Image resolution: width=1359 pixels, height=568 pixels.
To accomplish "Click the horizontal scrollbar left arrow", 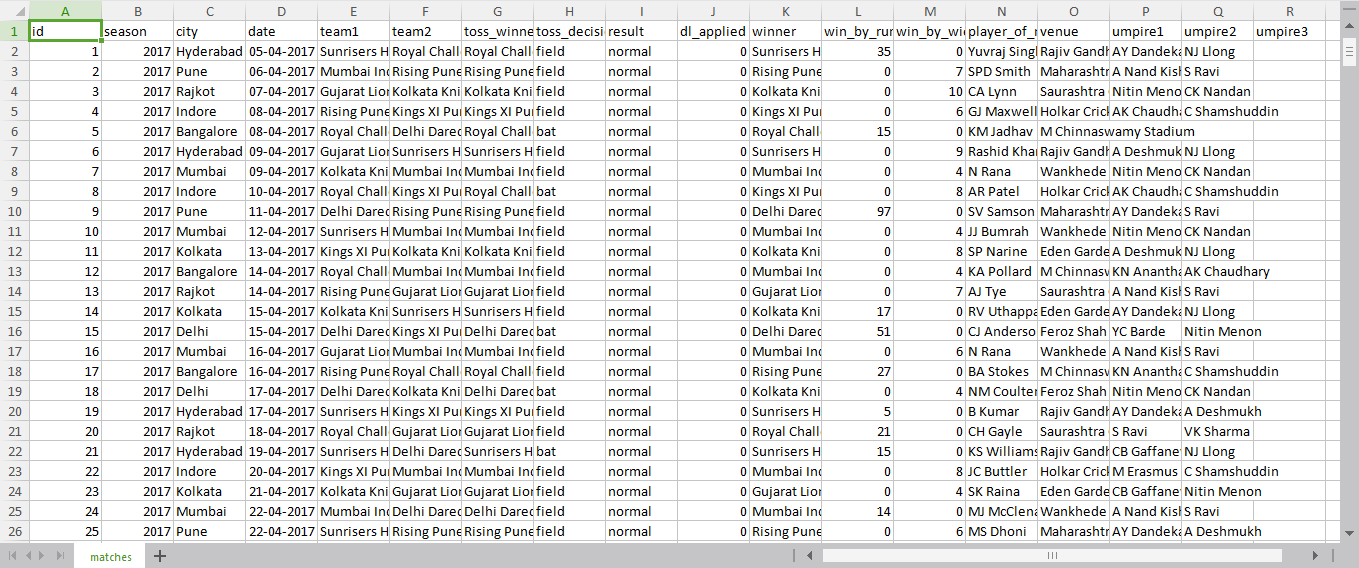I will (810, 556).
